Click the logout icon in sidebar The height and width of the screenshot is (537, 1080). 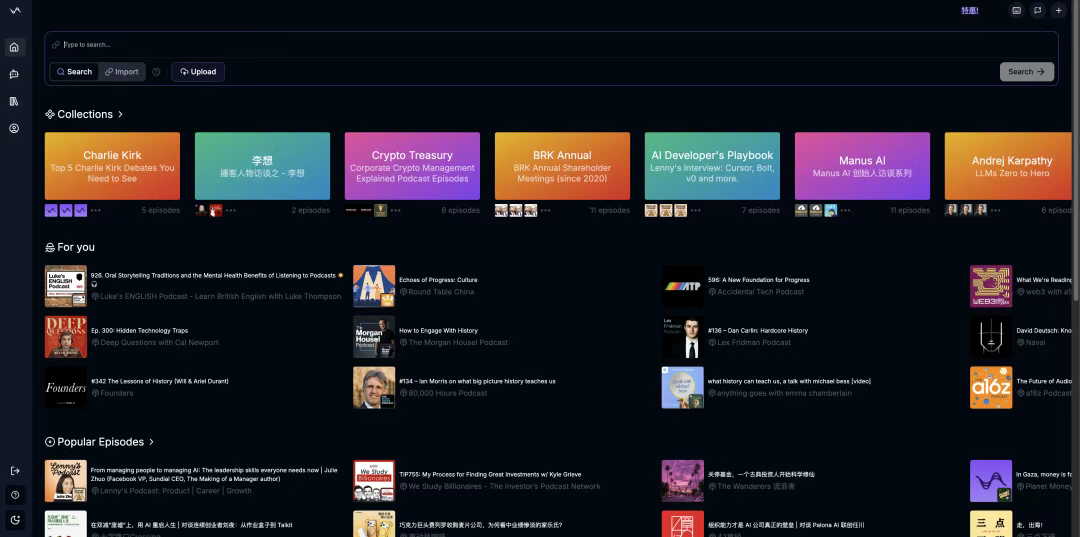pos(14,471)
